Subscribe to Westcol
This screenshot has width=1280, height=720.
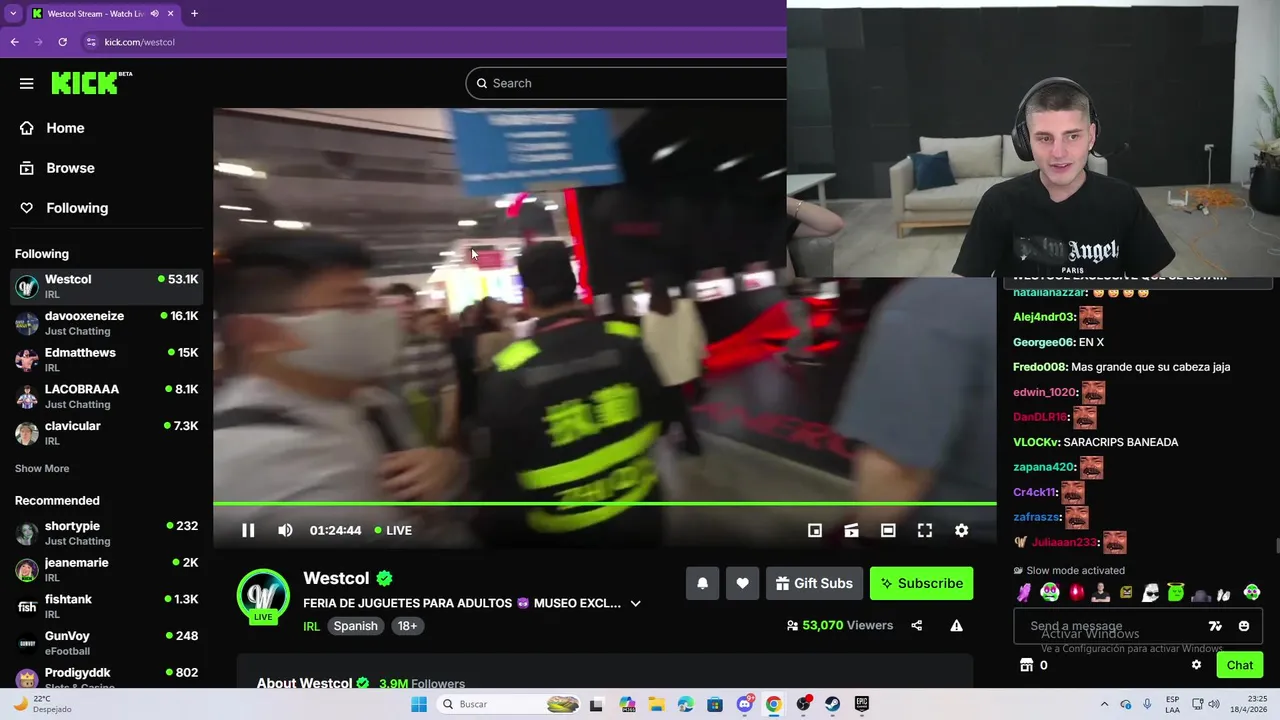[x=921, y=583]
